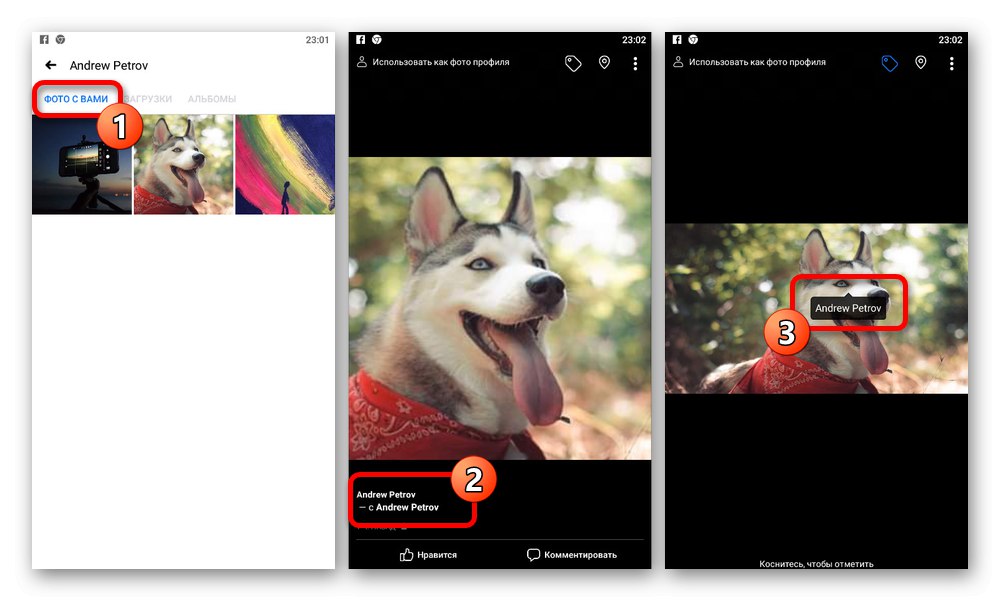Tap the comment bubble icon
The height and width of the screenshot is (601, 1000).
coord(533,555)
